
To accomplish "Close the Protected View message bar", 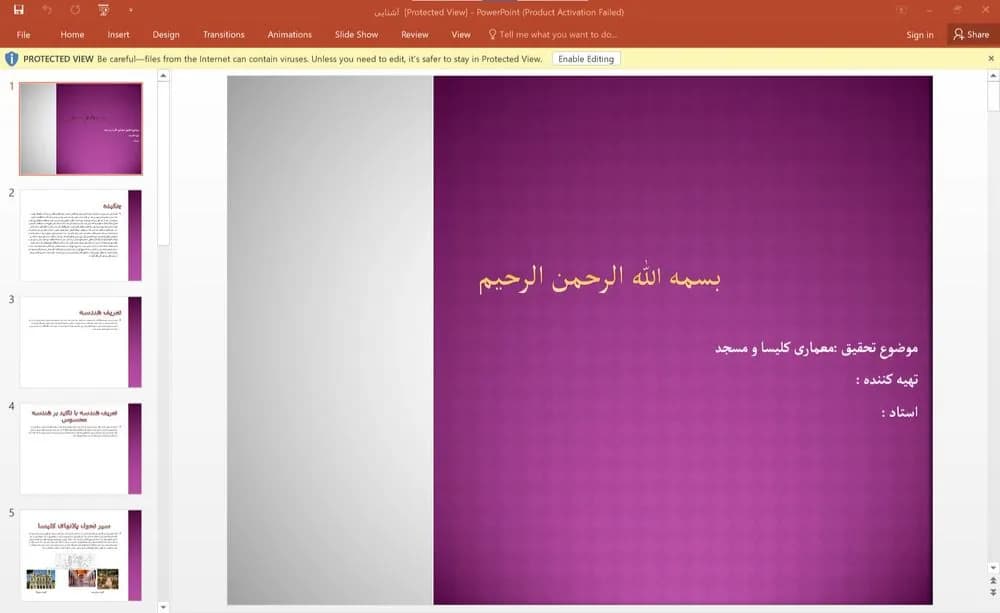I will click(990, 59).
